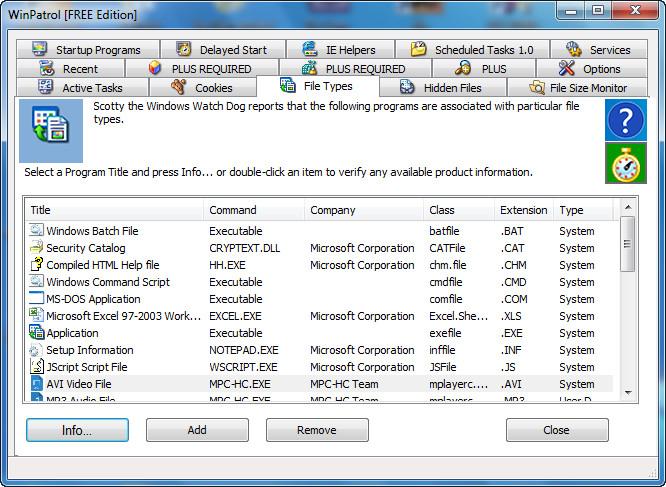Screen dimensions: 666x487
Task: Click the Windows Command Script row icon
Action: pyautogui.click(x=36, y=282)
